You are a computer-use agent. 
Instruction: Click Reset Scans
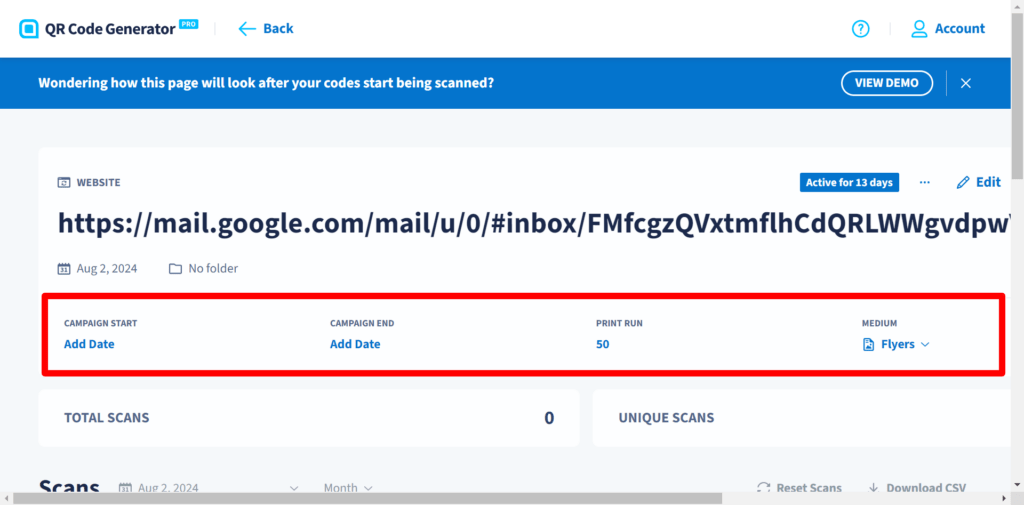pyautogui.click(x=799, y=487)
